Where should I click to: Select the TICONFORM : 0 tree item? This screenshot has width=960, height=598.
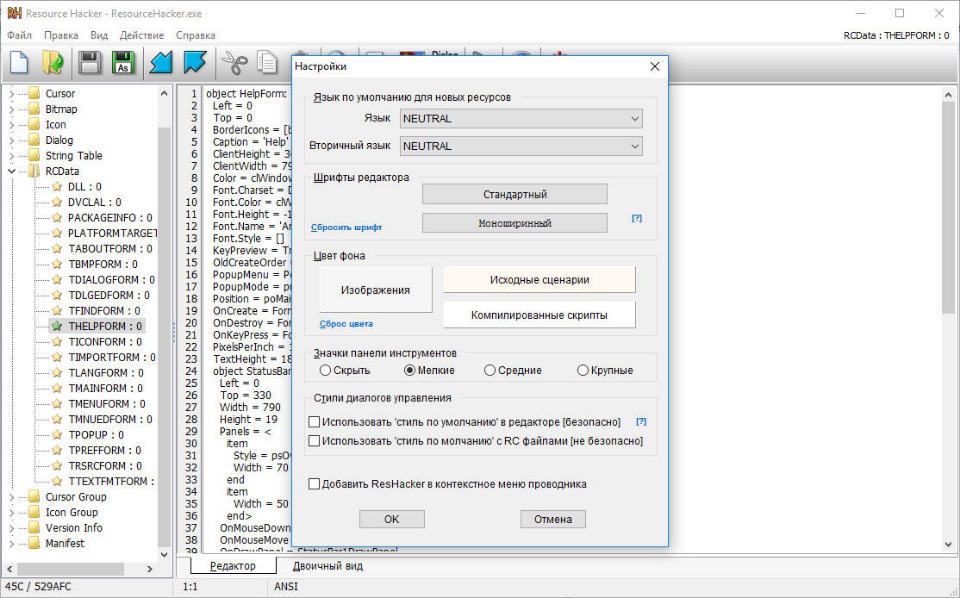tap(105, 342)
